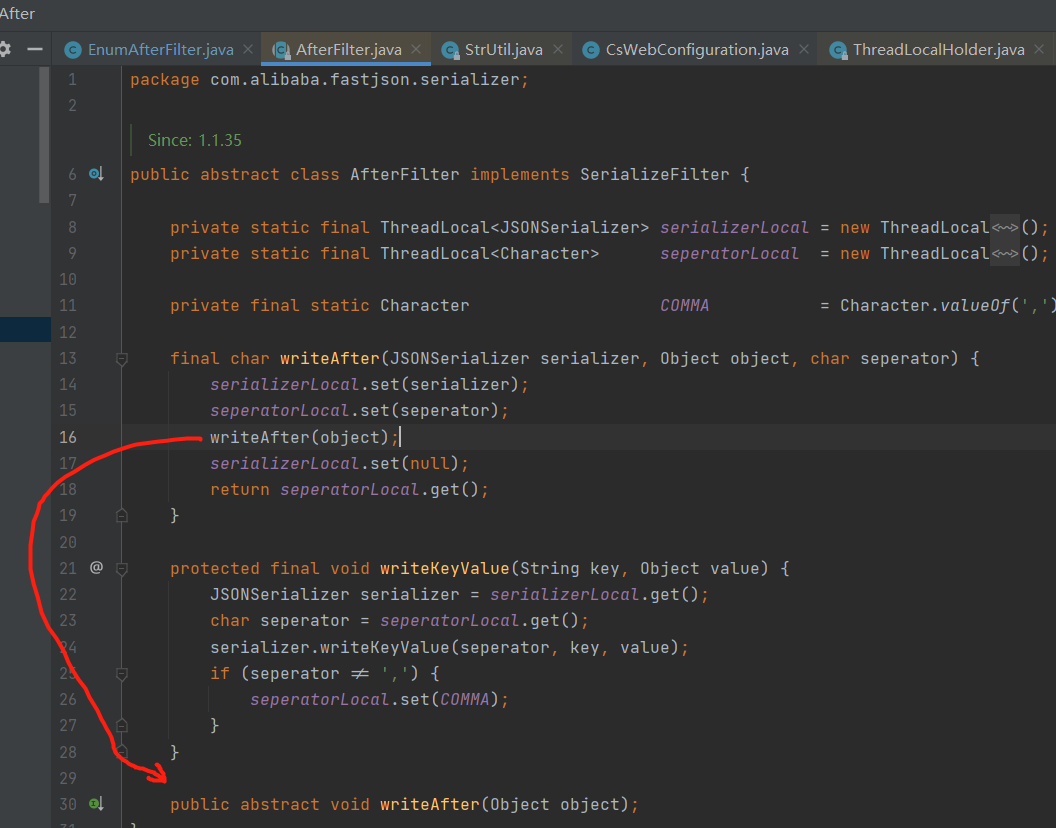Screen dimensions: 1056x828
Task: Expand the folded diamond operator on line 9
Action: pyautogui.click(x=1005, y=254)
